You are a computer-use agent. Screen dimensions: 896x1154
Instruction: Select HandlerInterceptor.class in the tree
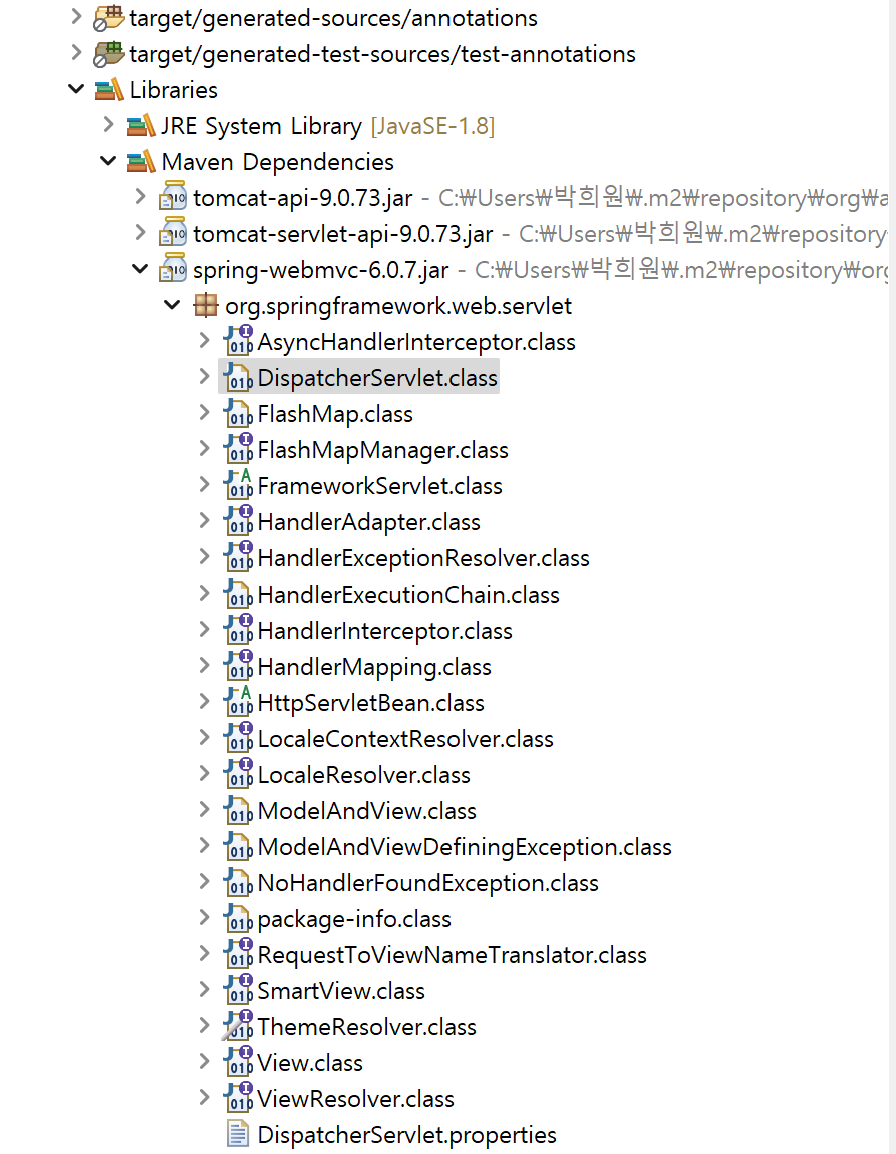click(x=385, y=631)
